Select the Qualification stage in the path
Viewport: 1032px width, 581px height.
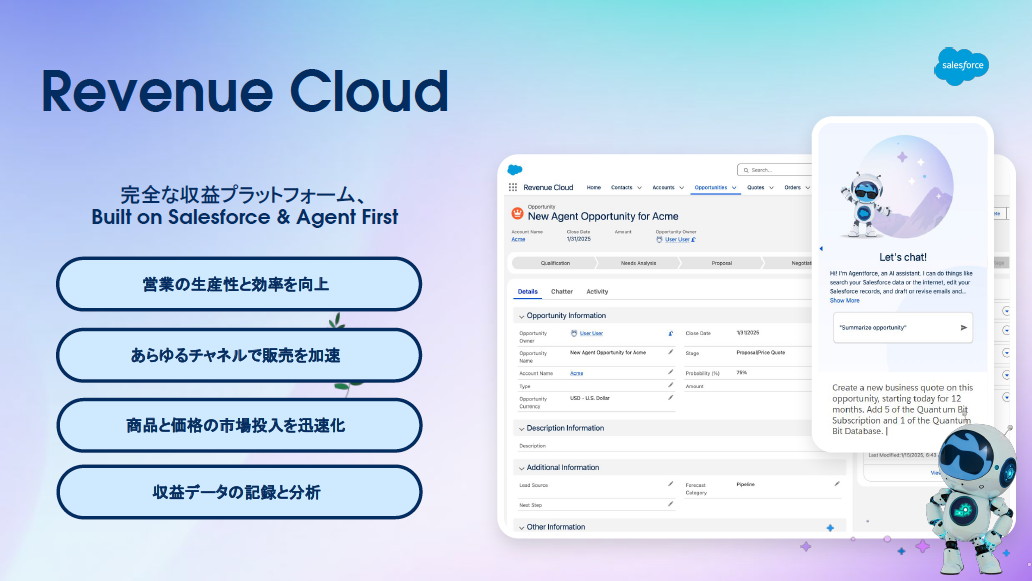[x=555, y=263]
